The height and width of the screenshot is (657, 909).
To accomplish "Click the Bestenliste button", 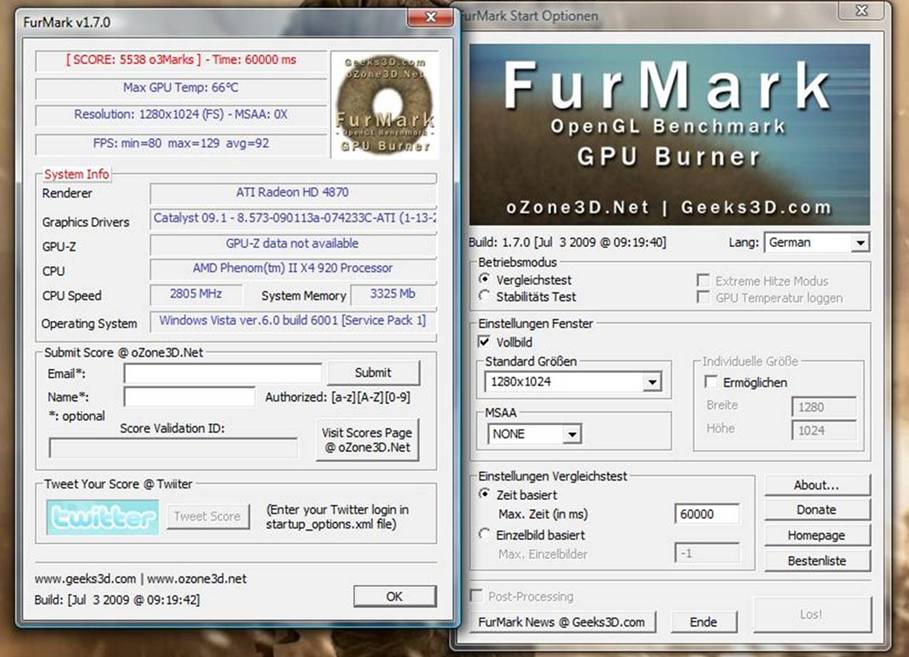I will [x=817, y=561].
